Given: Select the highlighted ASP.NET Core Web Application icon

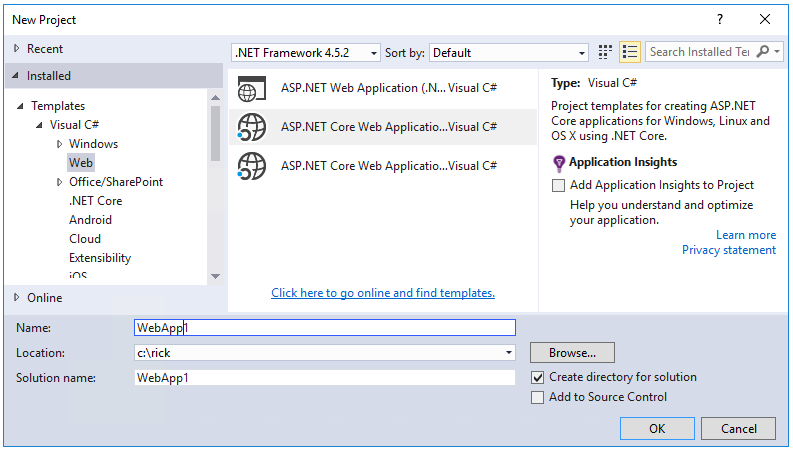Looking at the screenshot, I should coord(251,127).
